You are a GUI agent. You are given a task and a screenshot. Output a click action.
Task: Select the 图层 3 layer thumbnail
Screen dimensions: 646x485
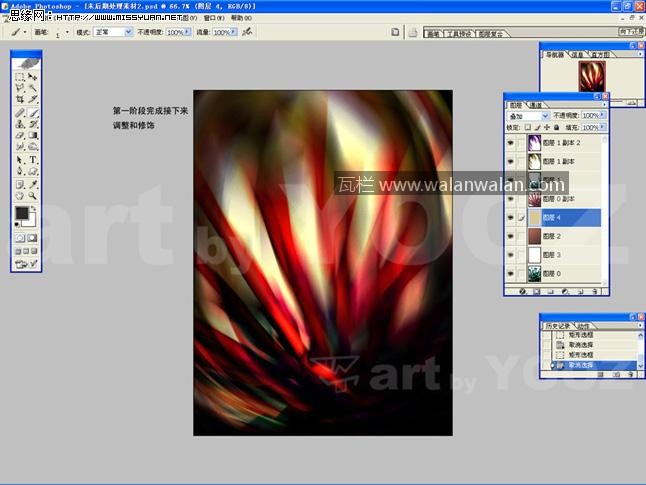[533, 255]
